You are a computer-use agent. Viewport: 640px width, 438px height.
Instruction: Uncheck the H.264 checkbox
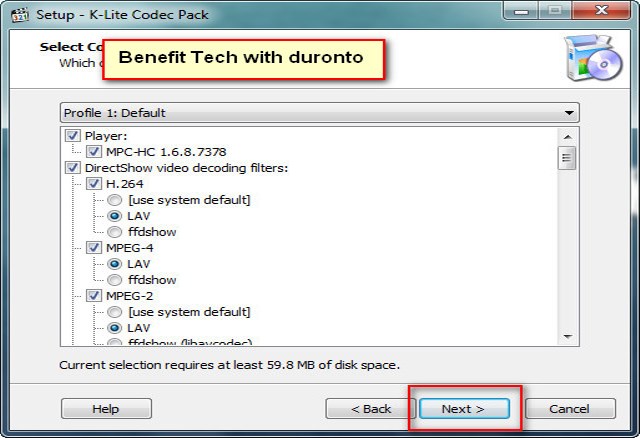coord(94,184)
